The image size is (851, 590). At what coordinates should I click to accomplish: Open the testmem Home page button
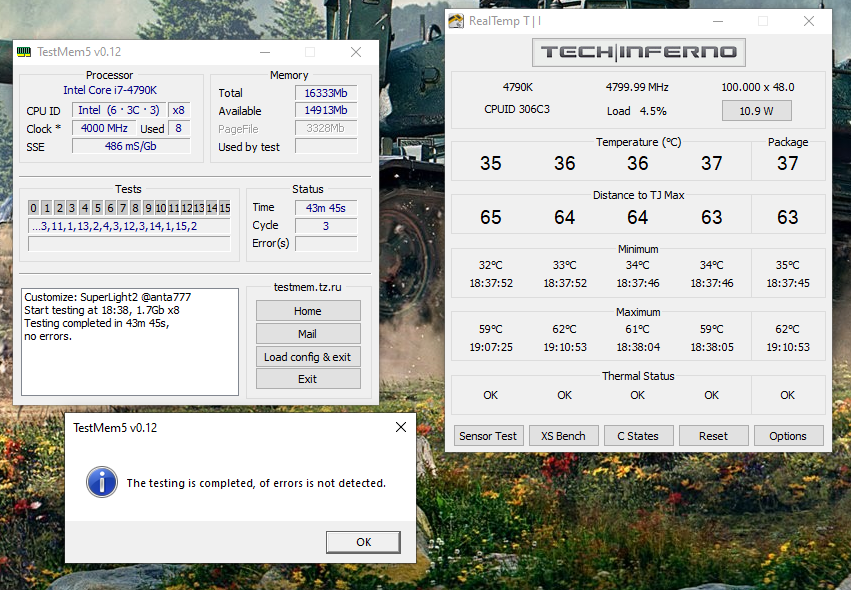(x=308, y=311)
